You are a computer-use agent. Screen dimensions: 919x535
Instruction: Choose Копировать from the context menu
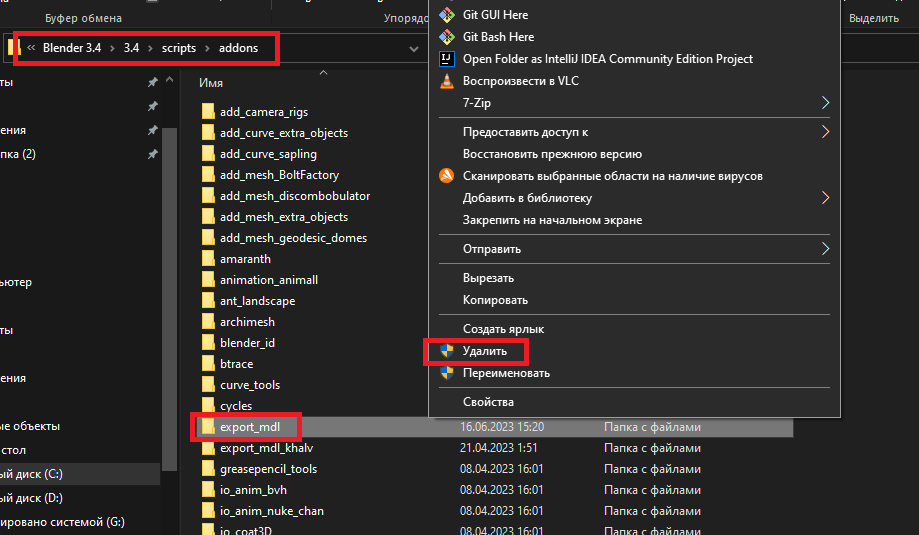click(495, 300)
